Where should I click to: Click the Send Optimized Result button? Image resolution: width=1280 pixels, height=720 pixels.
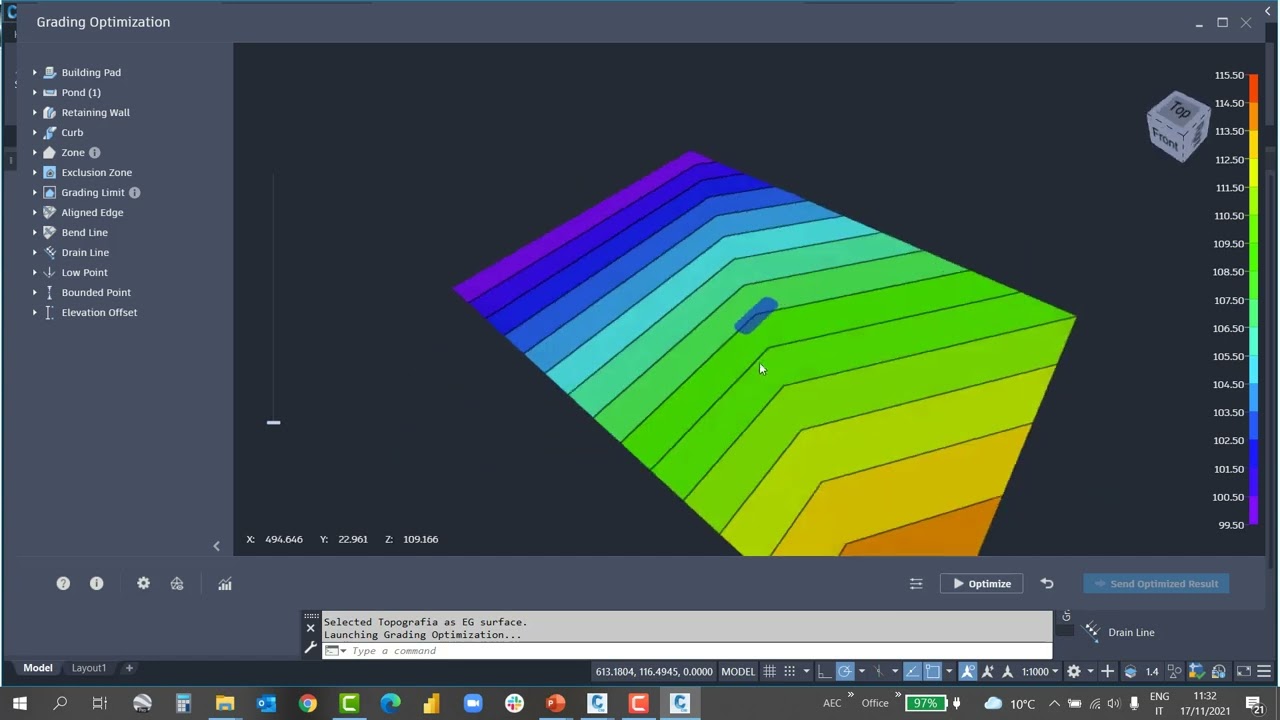click(x=1156, y=584)
